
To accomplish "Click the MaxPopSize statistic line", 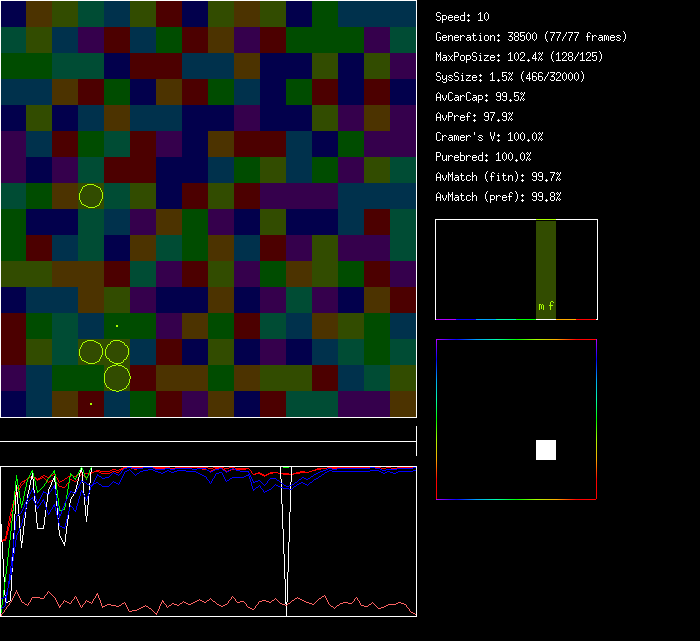I will click(x=519, y=57).
